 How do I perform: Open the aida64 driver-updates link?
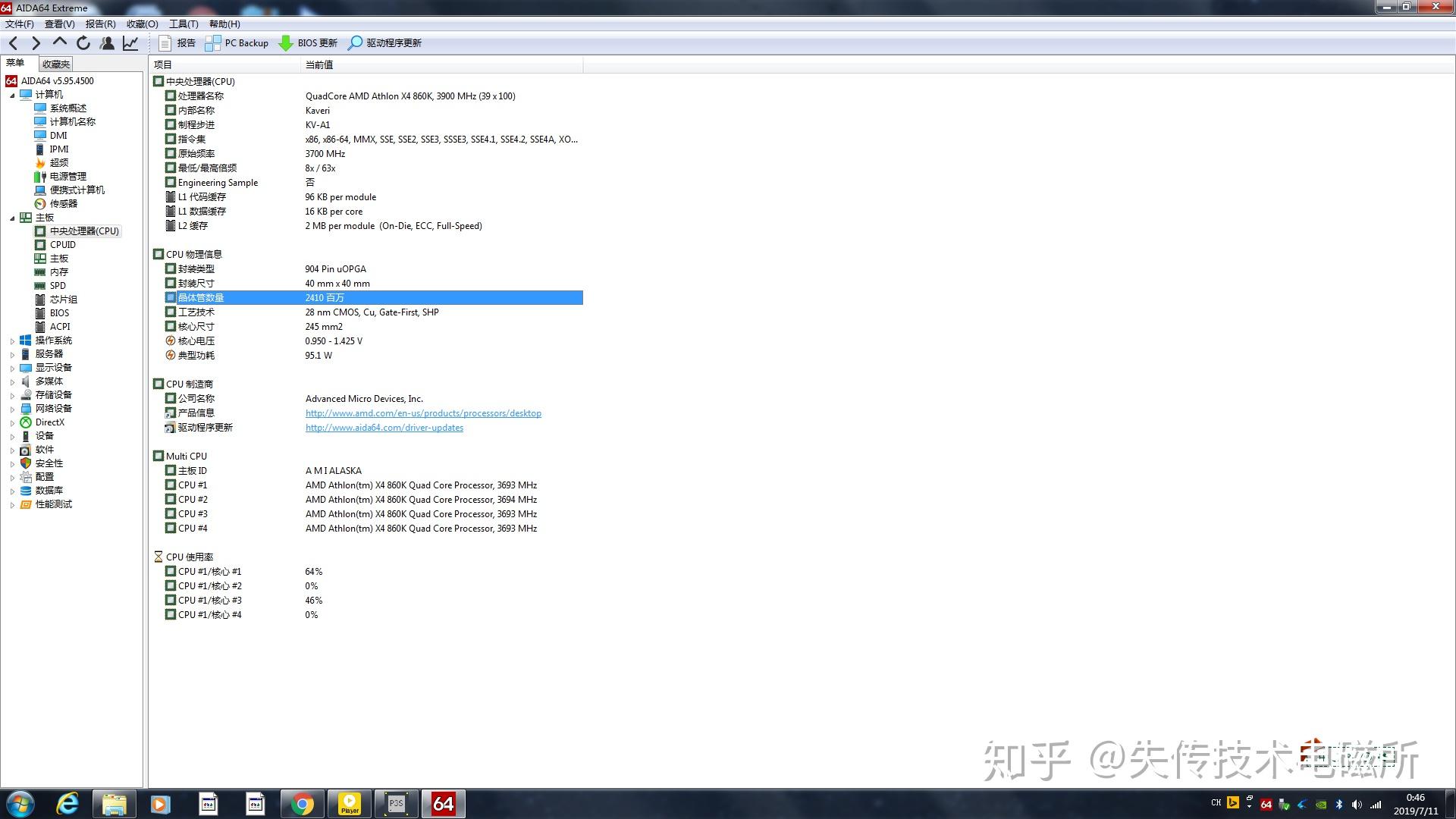(x=384, y=428)
